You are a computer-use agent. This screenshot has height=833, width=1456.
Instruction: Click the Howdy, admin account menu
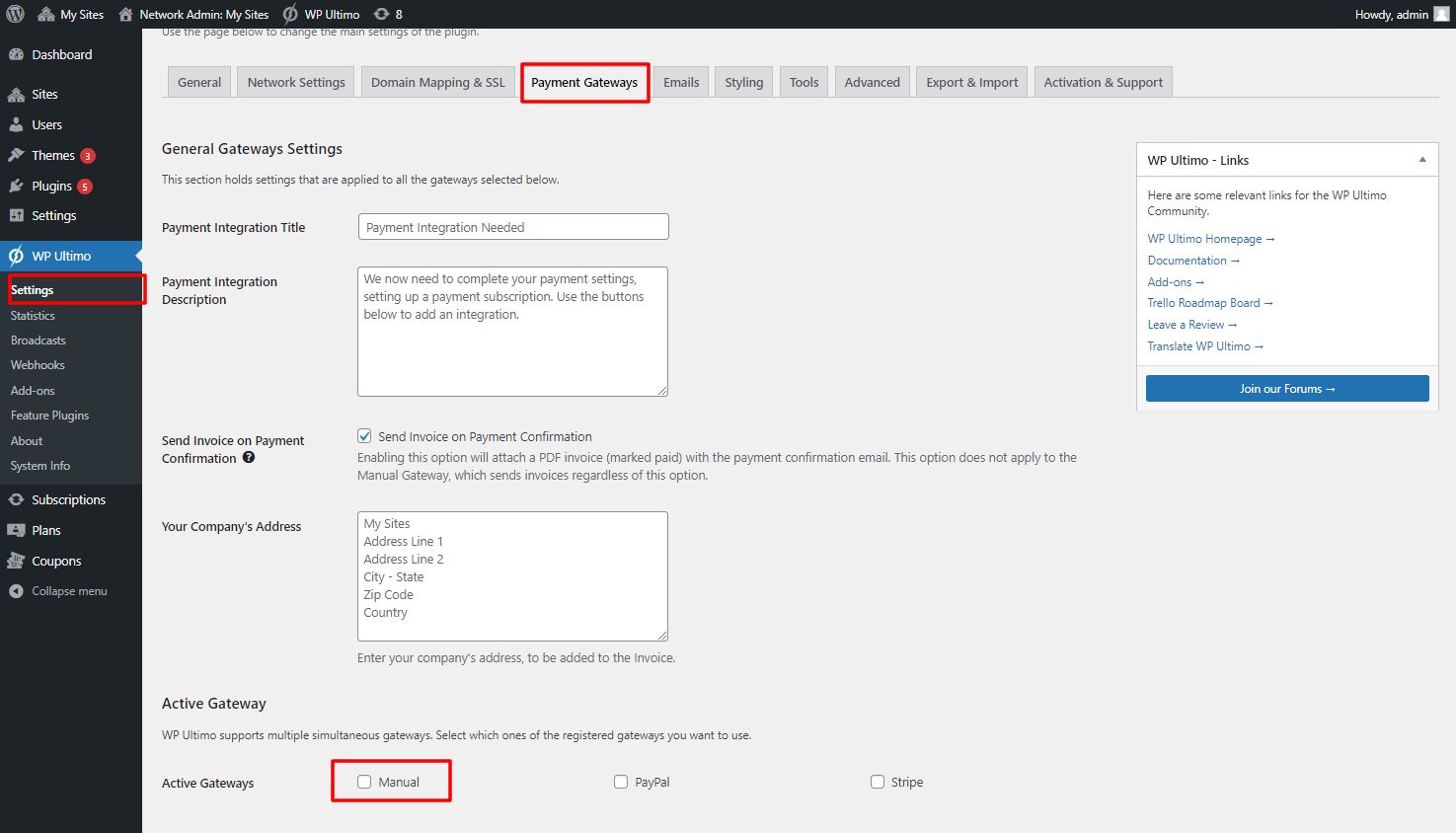(x=1402, y=14)
